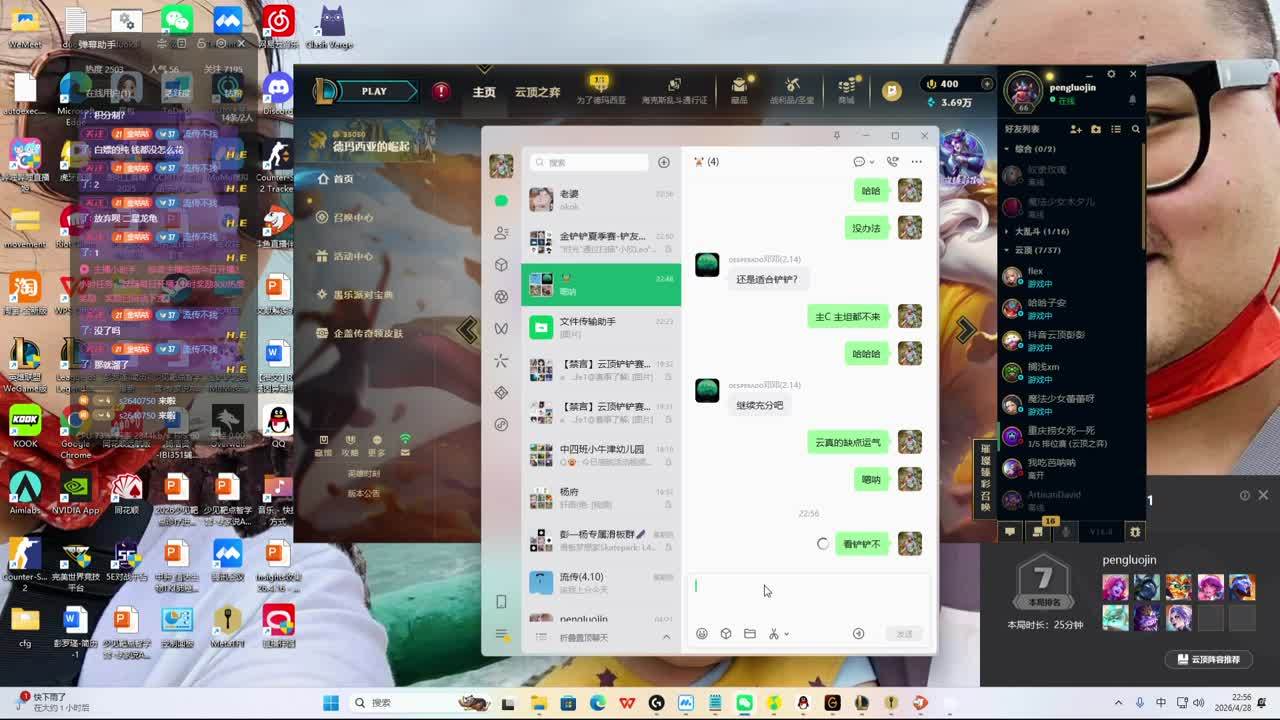The height and width of the screenshot is (720, 1280).
Task: Click the send file folder icon
Action: pyautogui.click(x=750, y=634)
